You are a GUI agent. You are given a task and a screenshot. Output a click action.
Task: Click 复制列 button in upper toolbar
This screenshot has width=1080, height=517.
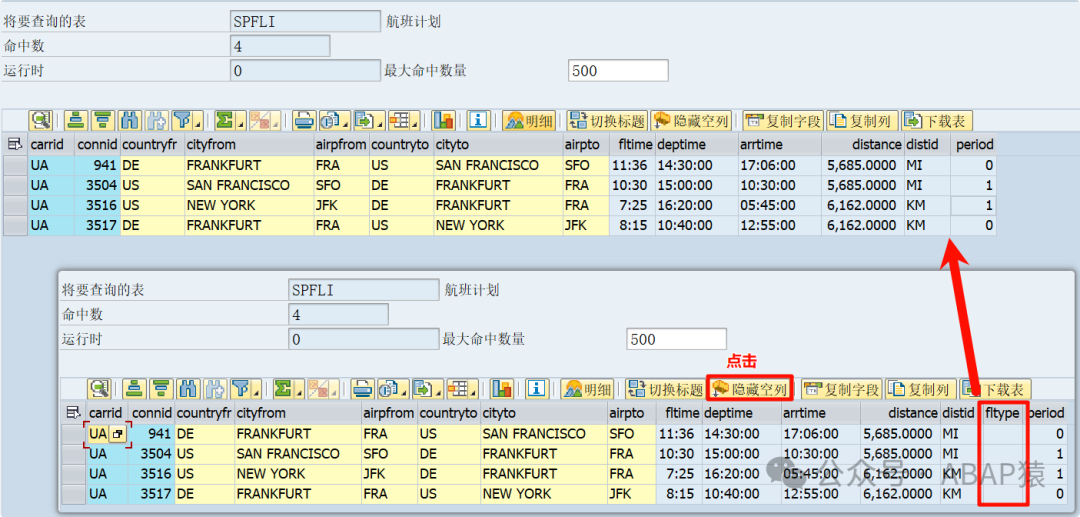pos(861,121)
